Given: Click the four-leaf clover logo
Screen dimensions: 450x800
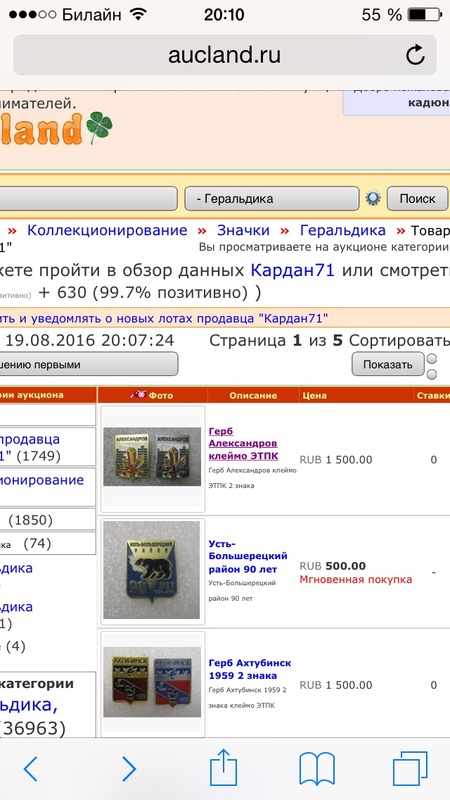Looking at the screenshot, I should click(99, 128).
